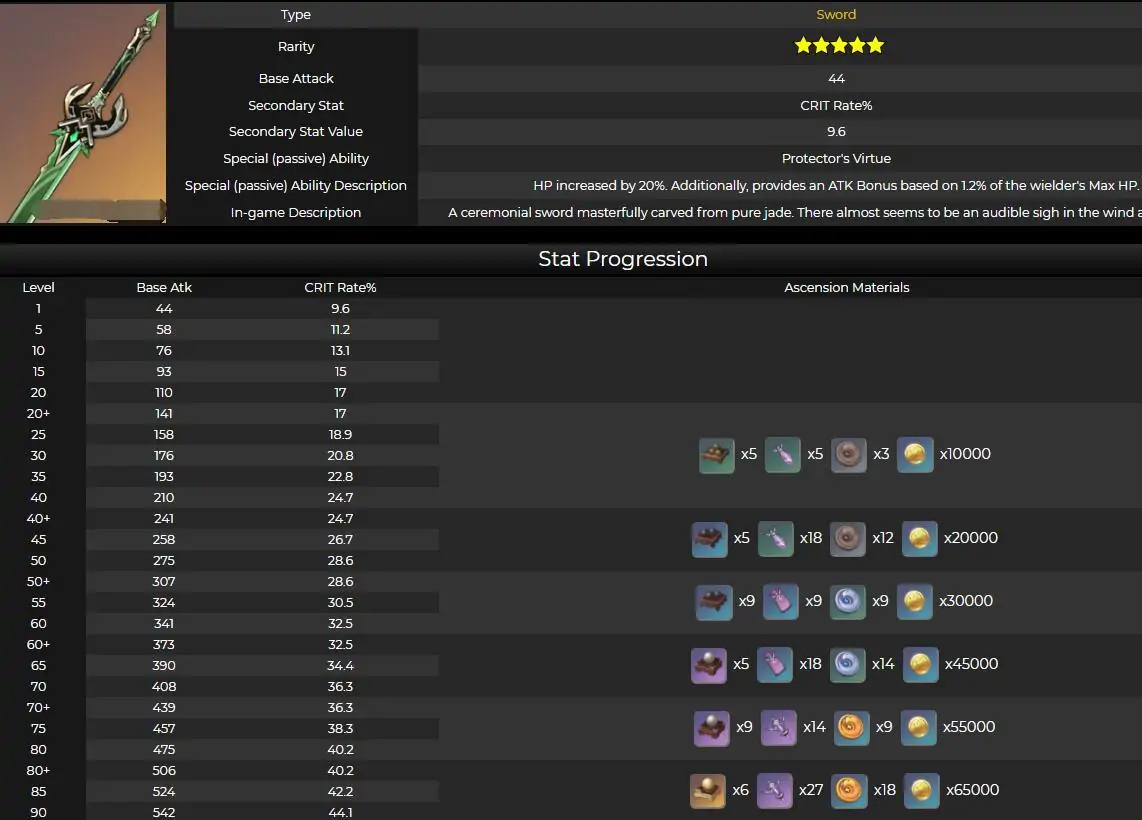
Task: Click the yellow Sword type link
Action: (836, 15)
